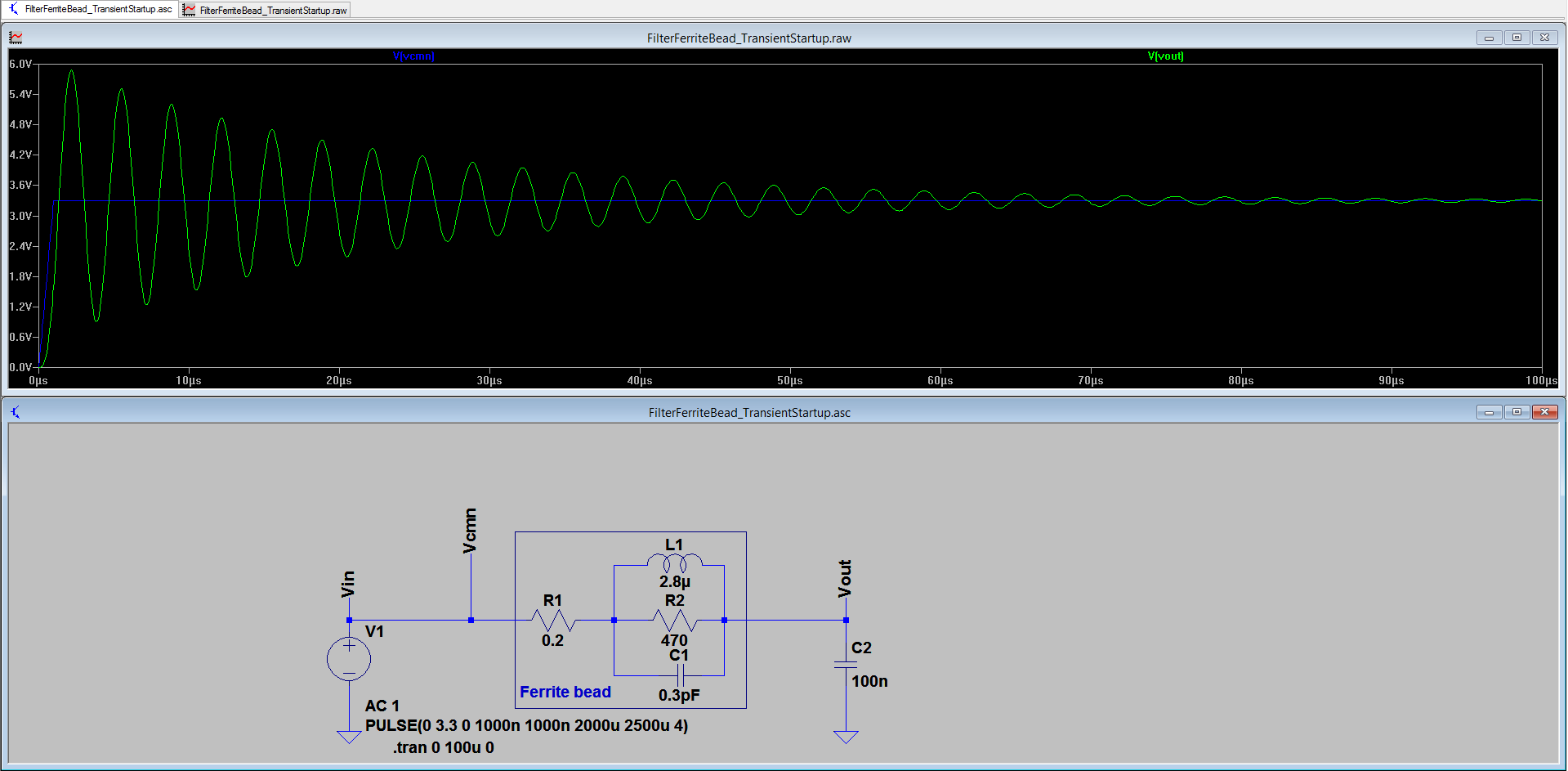The width and height of the screenshot is (1568, 771).
Task: Minimize the waveform .raw window
Action: coord(1489,38)
